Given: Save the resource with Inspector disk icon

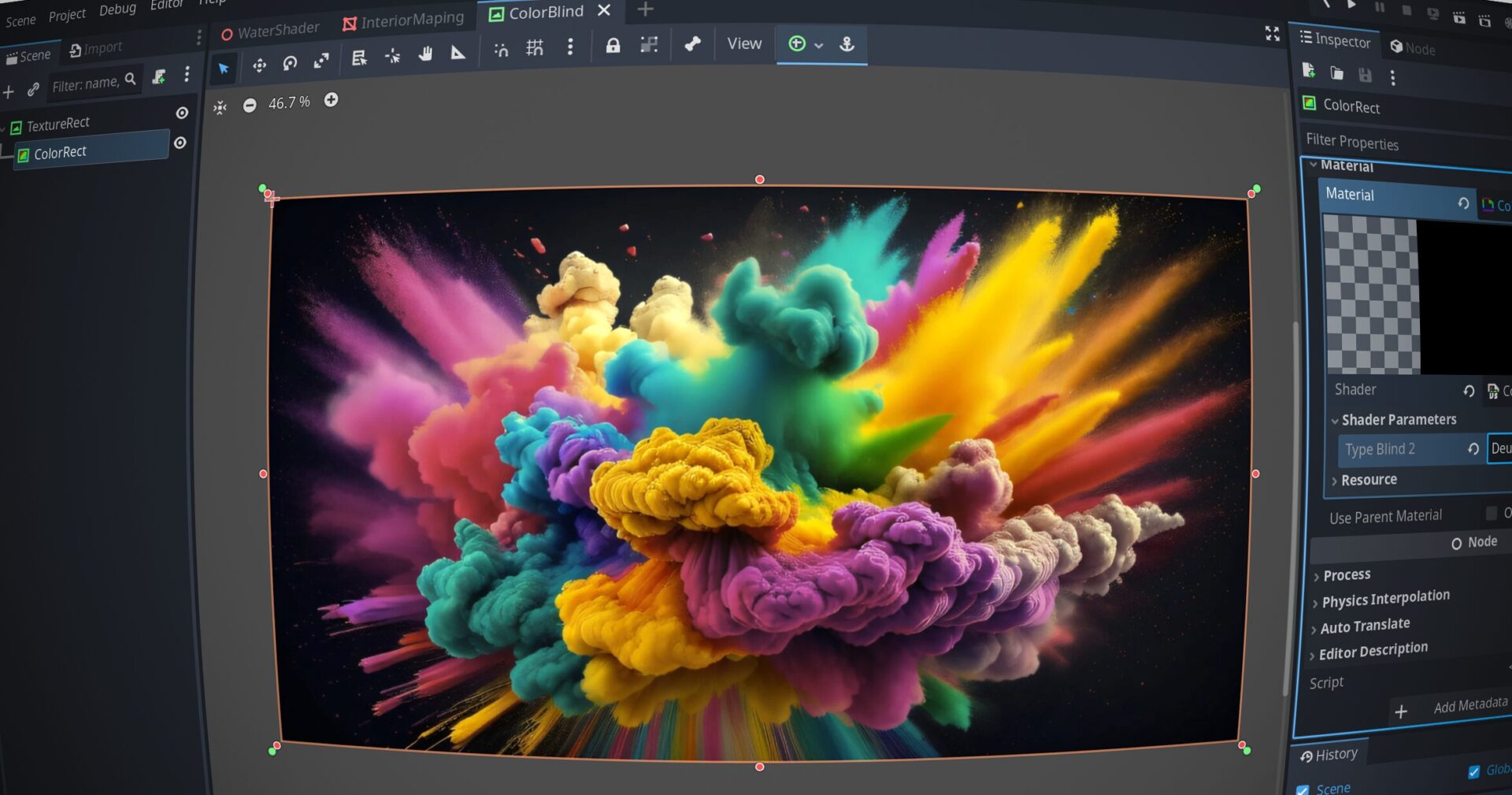Looking at the screenshot, I should coord(1365,75).
